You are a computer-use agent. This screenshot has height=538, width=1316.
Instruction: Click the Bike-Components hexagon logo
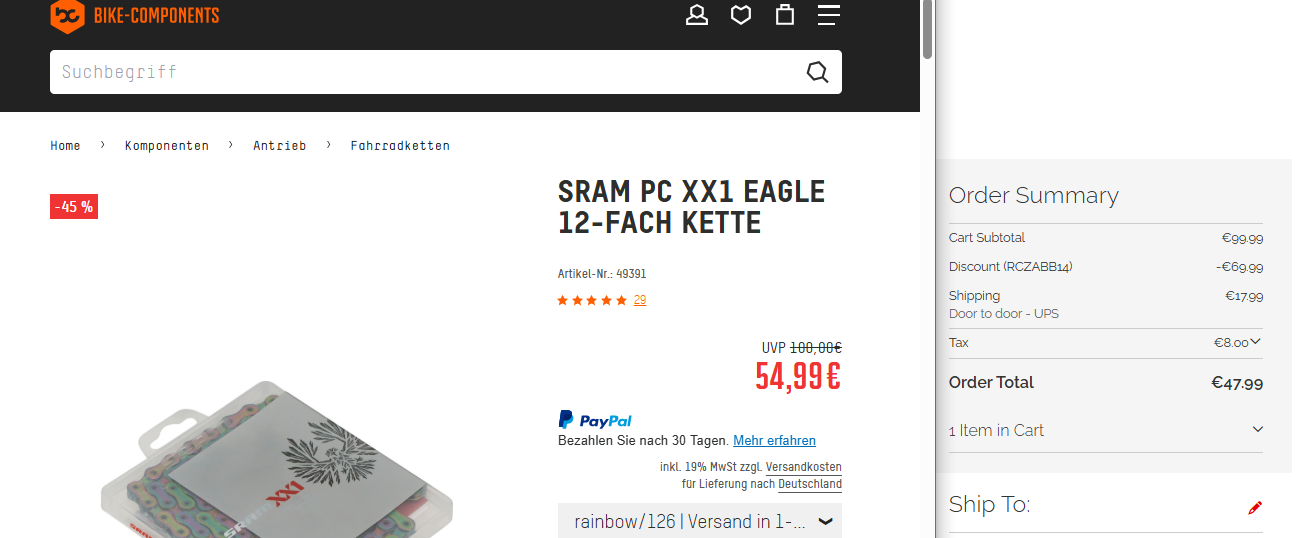point(67,15)
